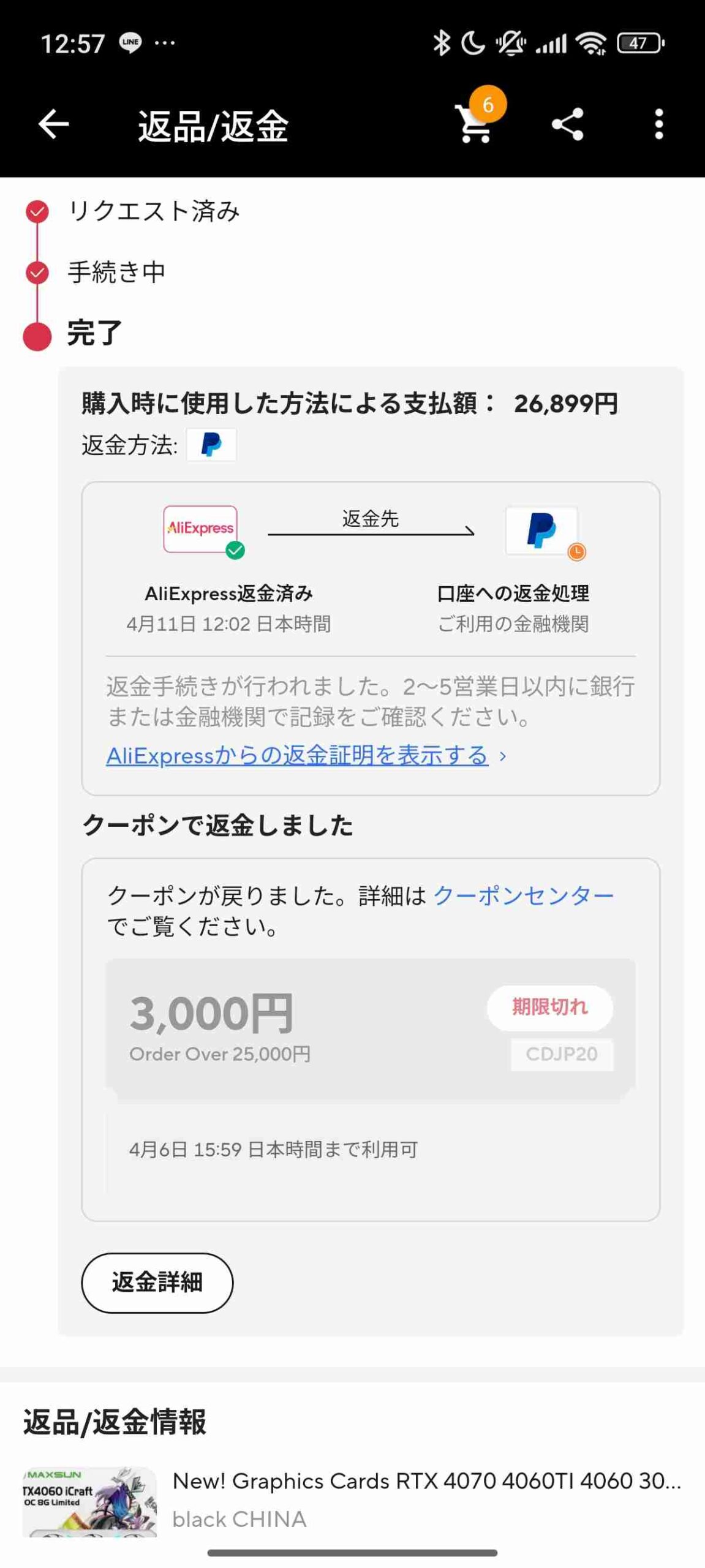The image size is (705, 1568).
Task: Tap the 完了 step red circle
Action: (37, 336)
